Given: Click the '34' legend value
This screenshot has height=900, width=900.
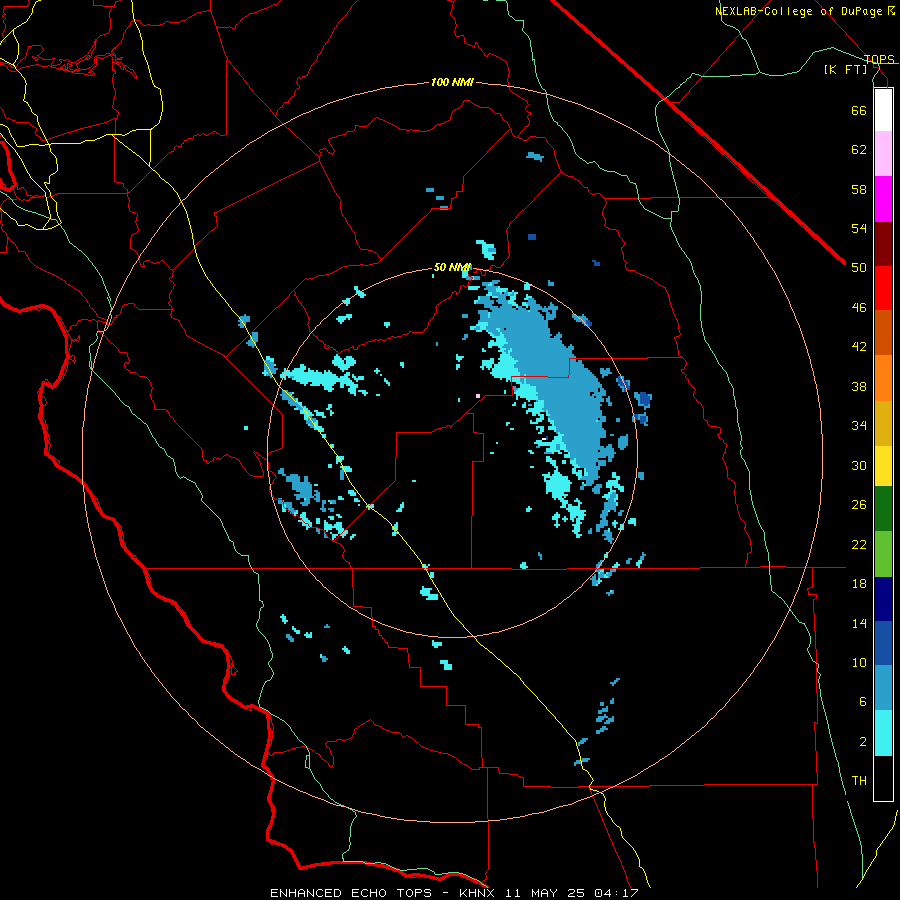Looking at the screenshot, I should point(859,426).
